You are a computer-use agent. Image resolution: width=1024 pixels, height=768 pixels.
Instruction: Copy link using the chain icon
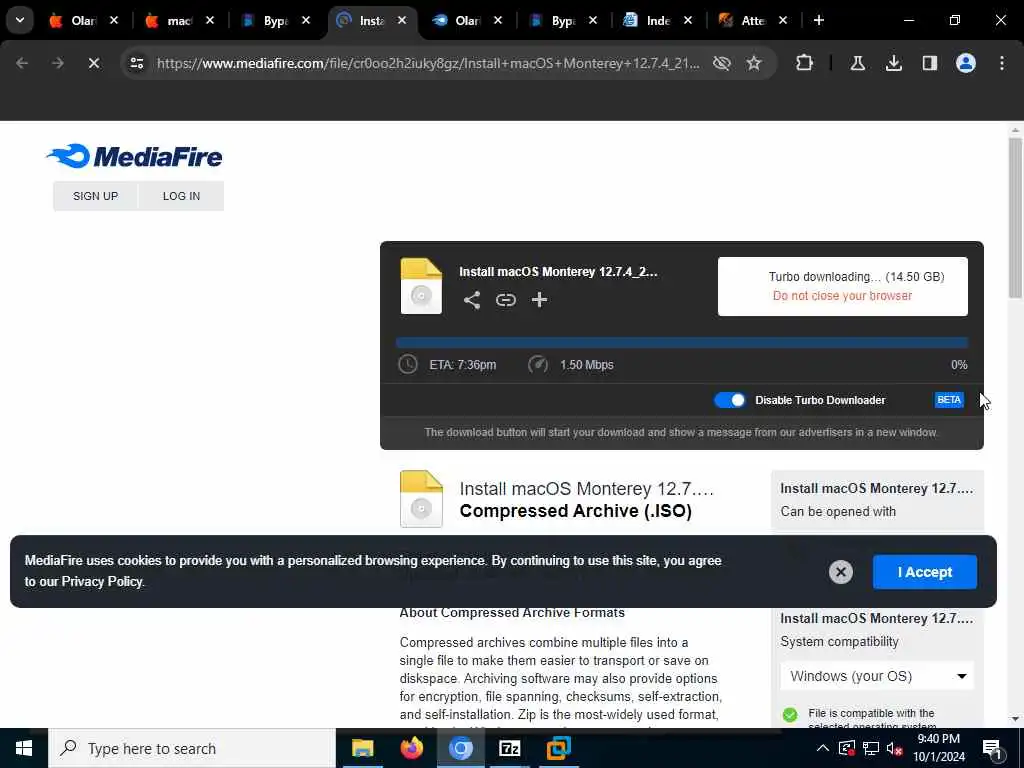click(x=505, y=300)
